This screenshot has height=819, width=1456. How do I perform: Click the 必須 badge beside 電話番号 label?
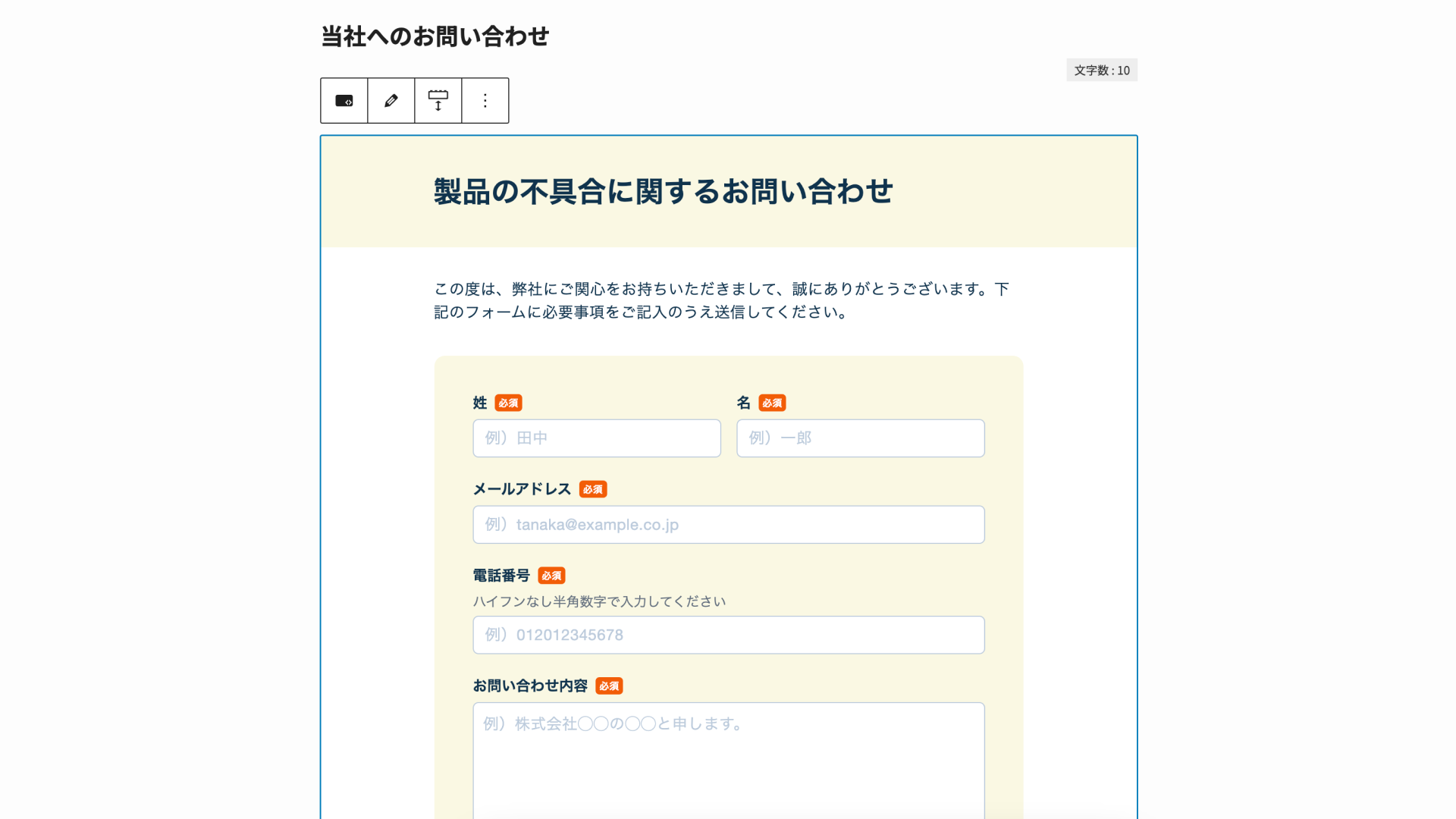(551, 576)
